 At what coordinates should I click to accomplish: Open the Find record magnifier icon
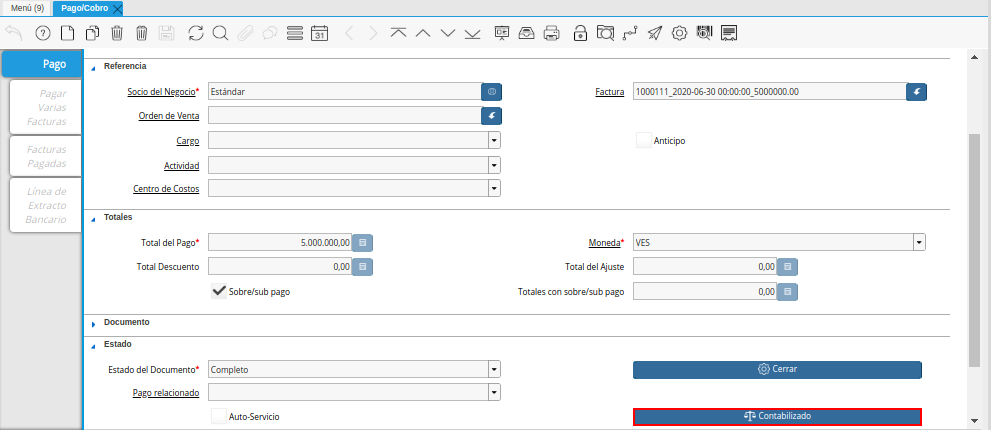(220, 33)
